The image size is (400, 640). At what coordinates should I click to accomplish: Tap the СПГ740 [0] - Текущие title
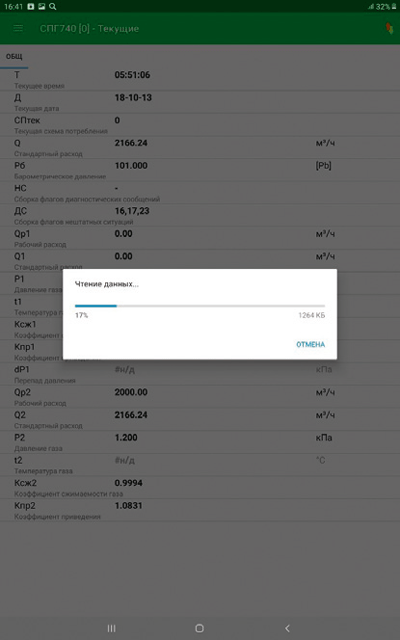[x=89, y=29]
